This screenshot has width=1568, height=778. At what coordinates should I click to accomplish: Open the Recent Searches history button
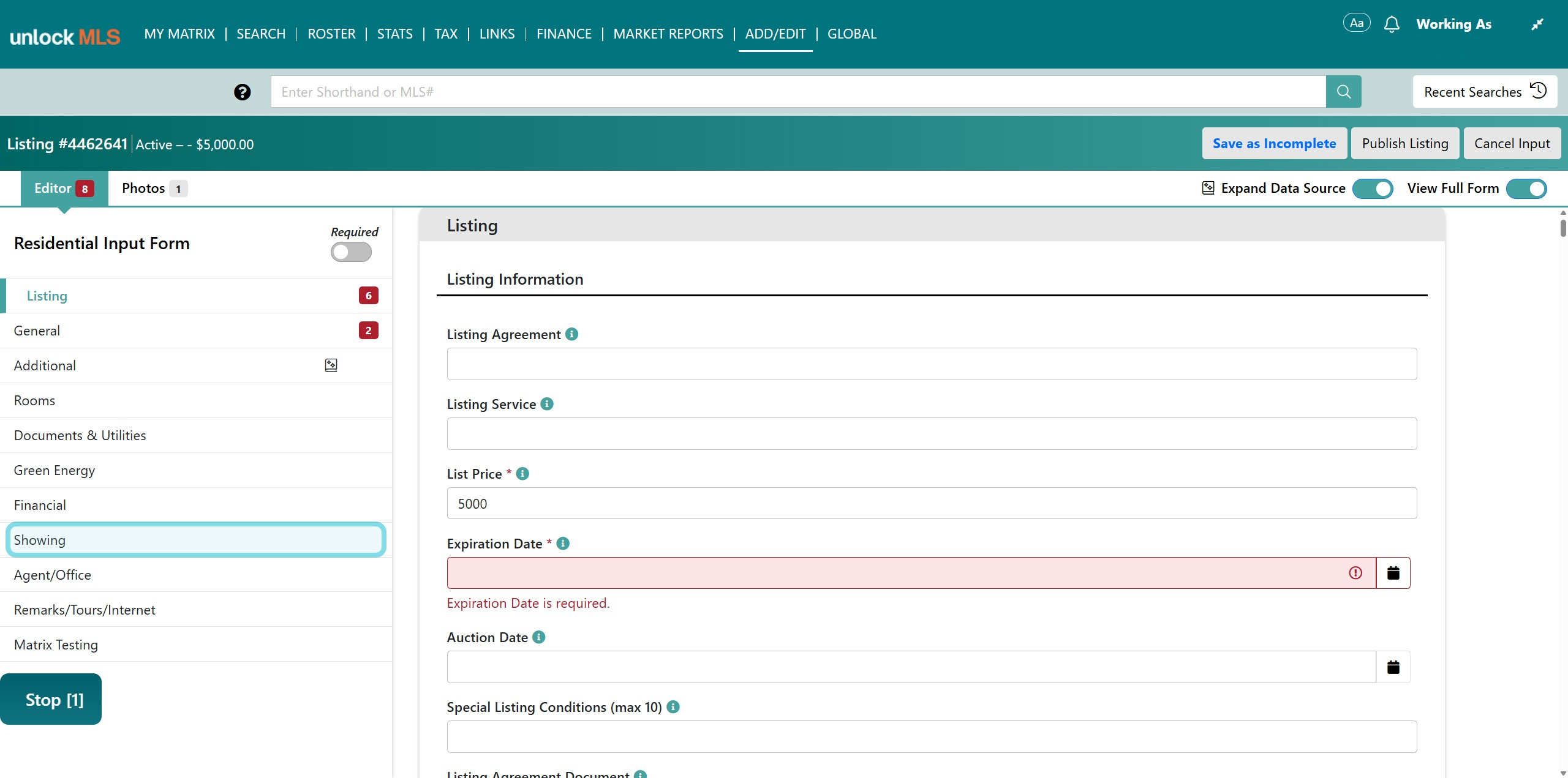(x=1485, y=92)
